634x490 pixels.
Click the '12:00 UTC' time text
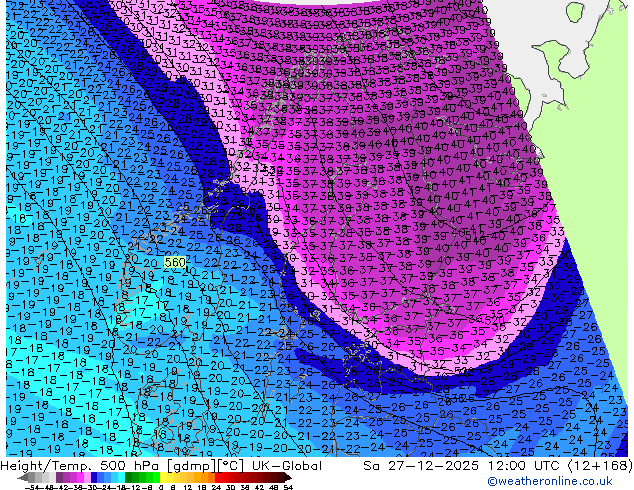coord(524,465)
